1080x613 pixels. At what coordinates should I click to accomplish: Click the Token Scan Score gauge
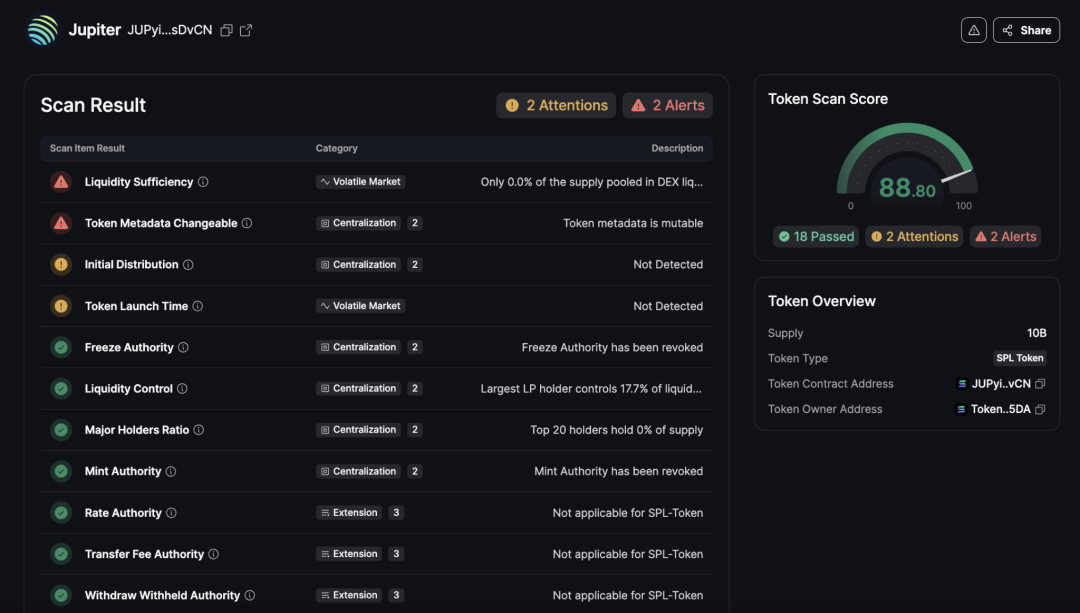tap(906, 168)
